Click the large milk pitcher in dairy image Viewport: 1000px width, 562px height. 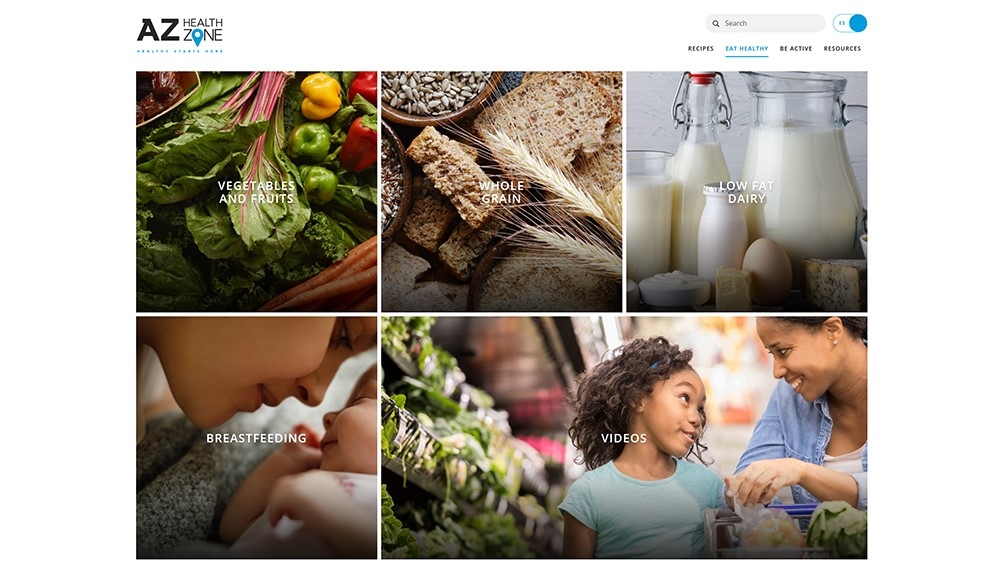(800, 172)
